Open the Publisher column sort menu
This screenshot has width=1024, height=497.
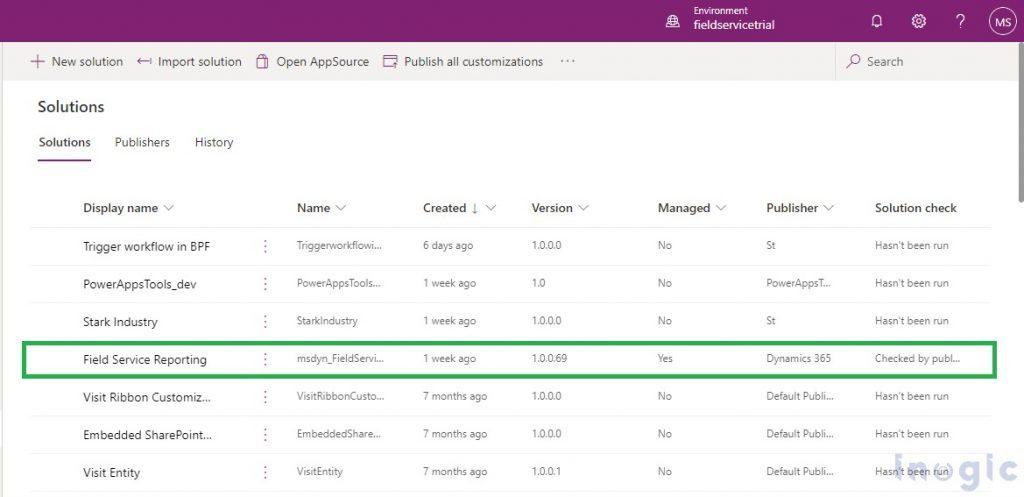(x=829, y=208)
